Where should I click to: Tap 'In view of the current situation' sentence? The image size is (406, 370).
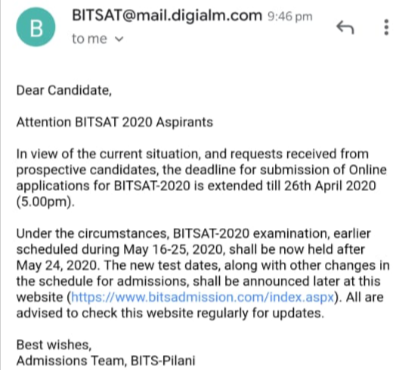(109, 154)
